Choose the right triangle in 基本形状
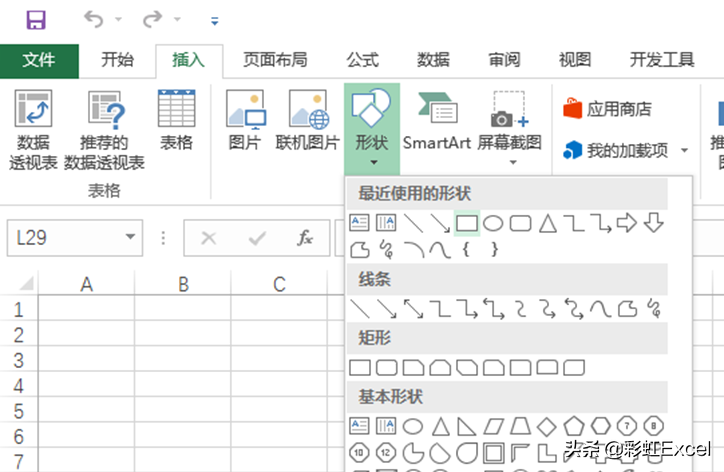The width and height of the screenshot is (724, 472). [466, 426]
